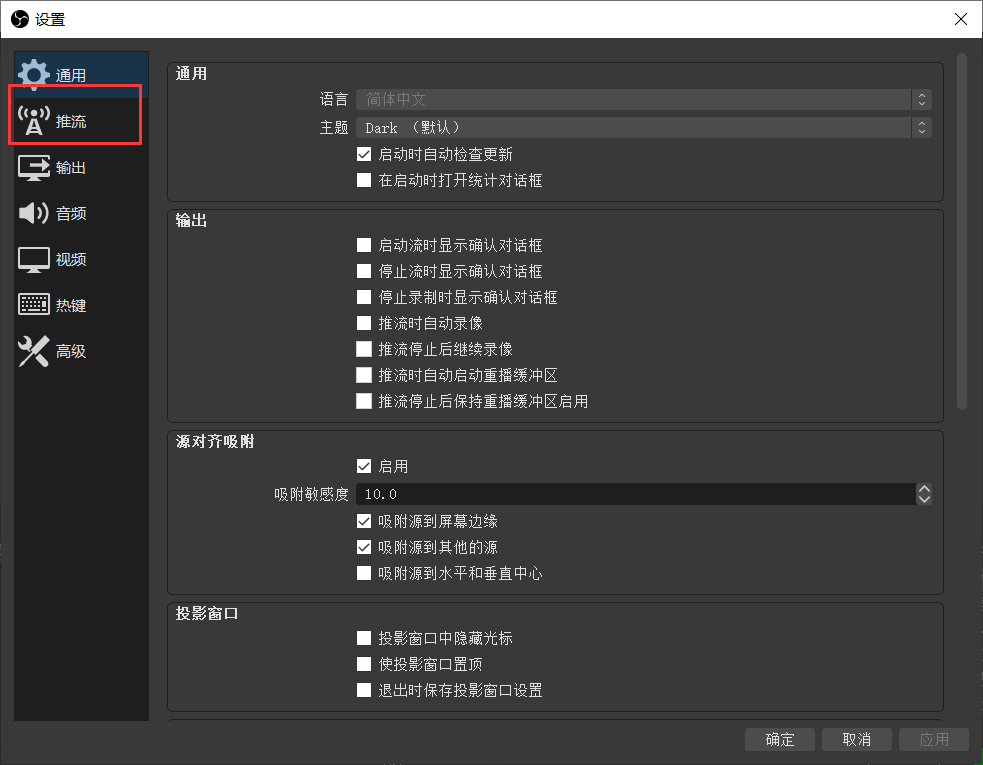Viewport: 983px width, 765px height.
Task: Select the Output (输出) monitor arrow icon
Action: point(33,168)
